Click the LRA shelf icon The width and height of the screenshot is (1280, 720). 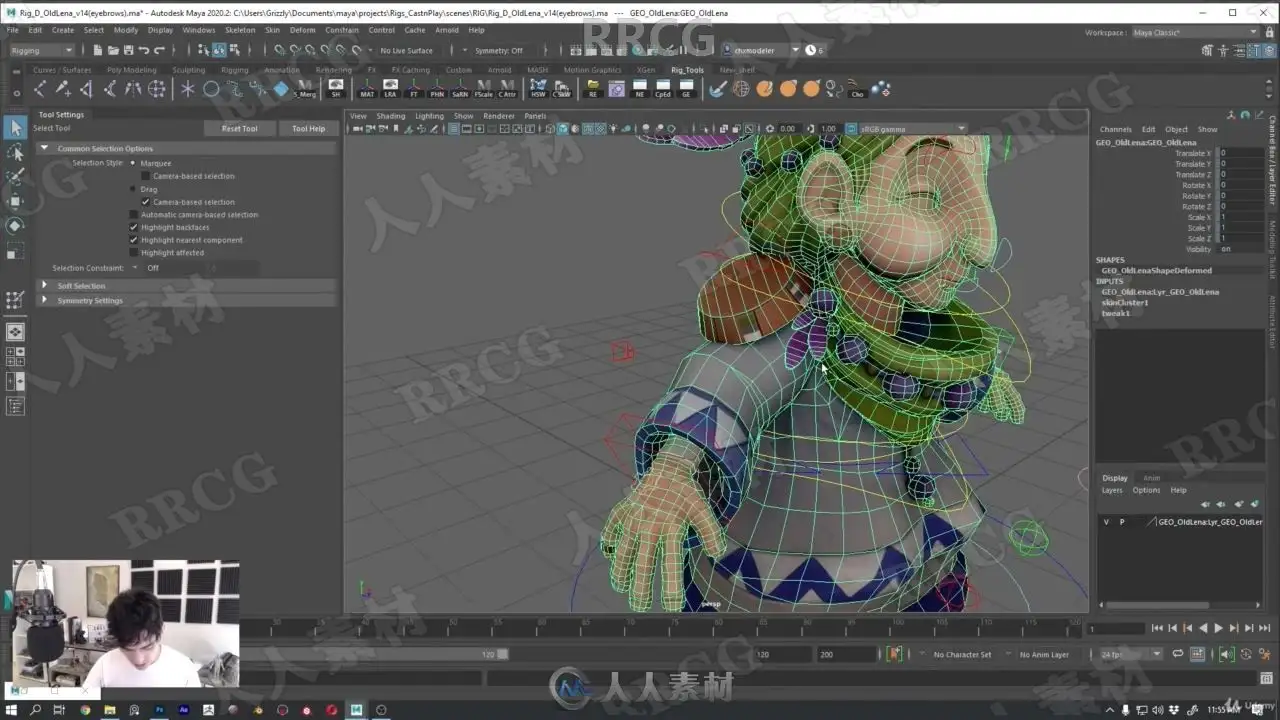[390, 89]
